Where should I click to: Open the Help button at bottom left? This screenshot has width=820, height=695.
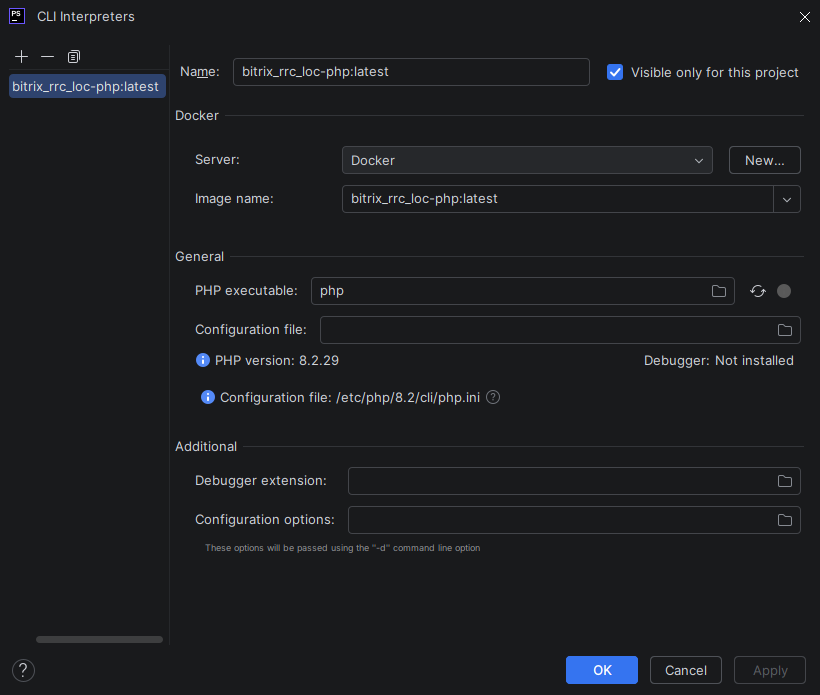24,670
